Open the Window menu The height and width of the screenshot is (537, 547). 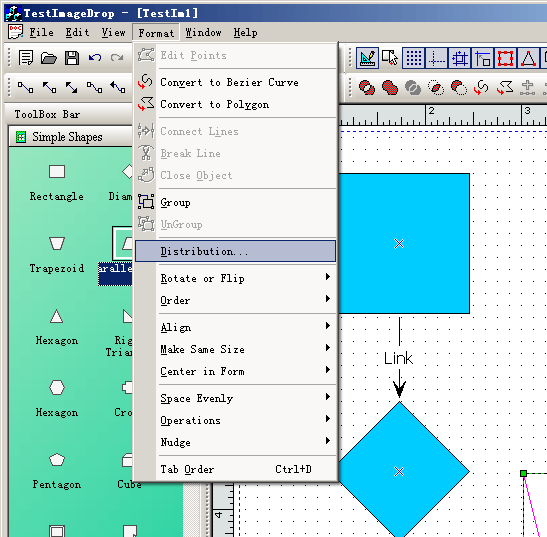click(x=203, y=32)
